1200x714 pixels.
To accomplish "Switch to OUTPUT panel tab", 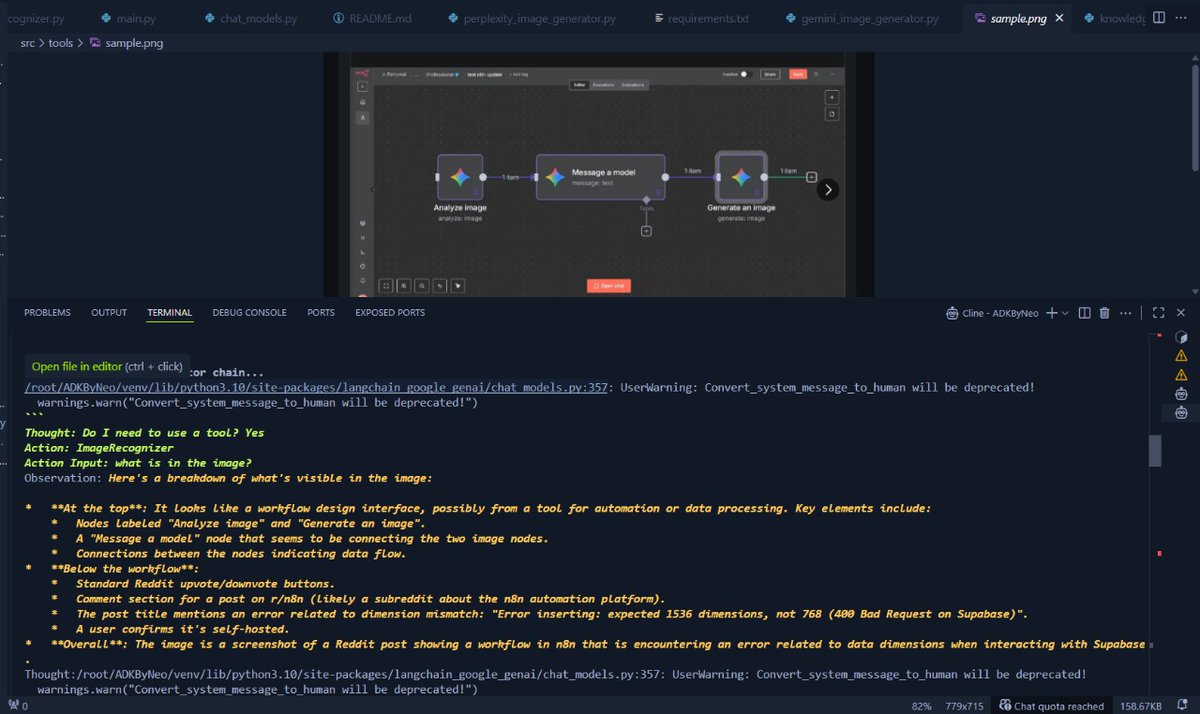I will click(x=109, y=313).
